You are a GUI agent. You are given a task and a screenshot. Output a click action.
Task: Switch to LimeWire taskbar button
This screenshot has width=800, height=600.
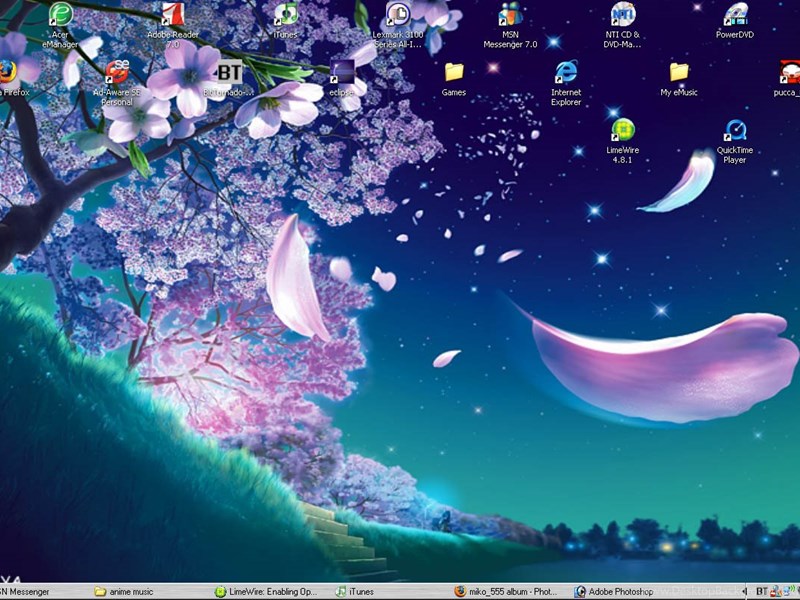point(270,592)
